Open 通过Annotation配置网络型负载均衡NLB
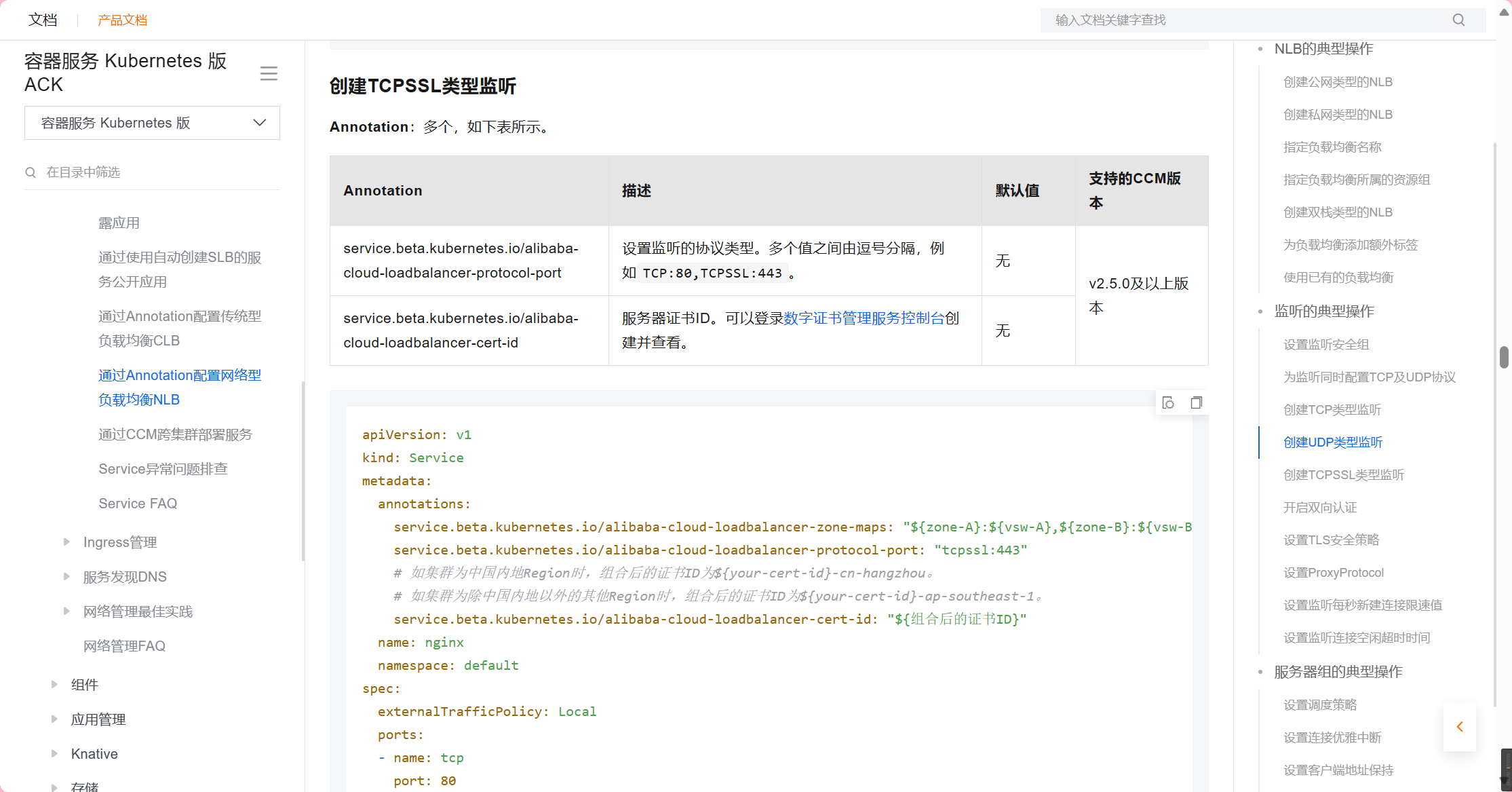 point(180,388)
